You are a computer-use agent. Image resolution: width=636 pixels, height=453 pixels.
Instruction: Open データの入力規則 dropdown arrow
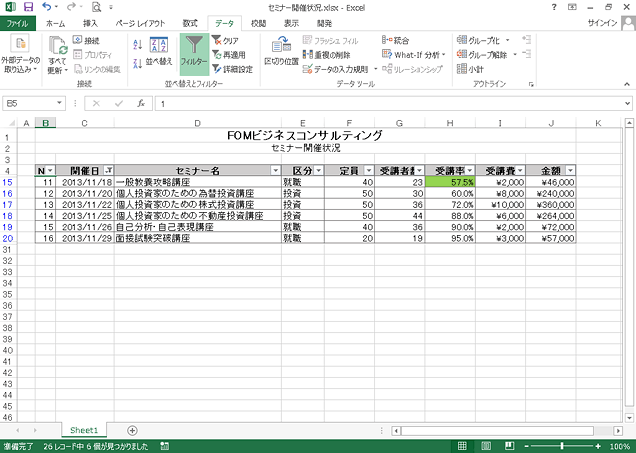tap(375, 69)
